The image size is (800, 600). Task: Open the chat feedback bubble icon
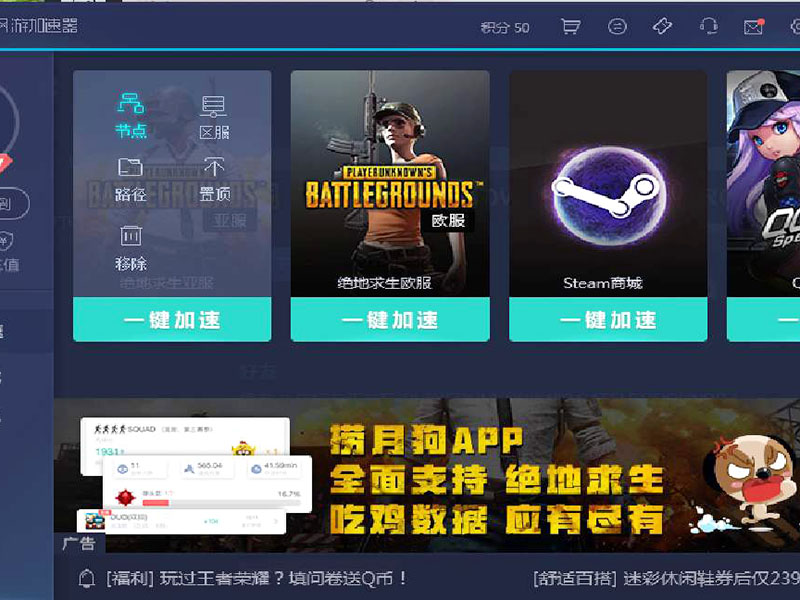coord(617,27)
